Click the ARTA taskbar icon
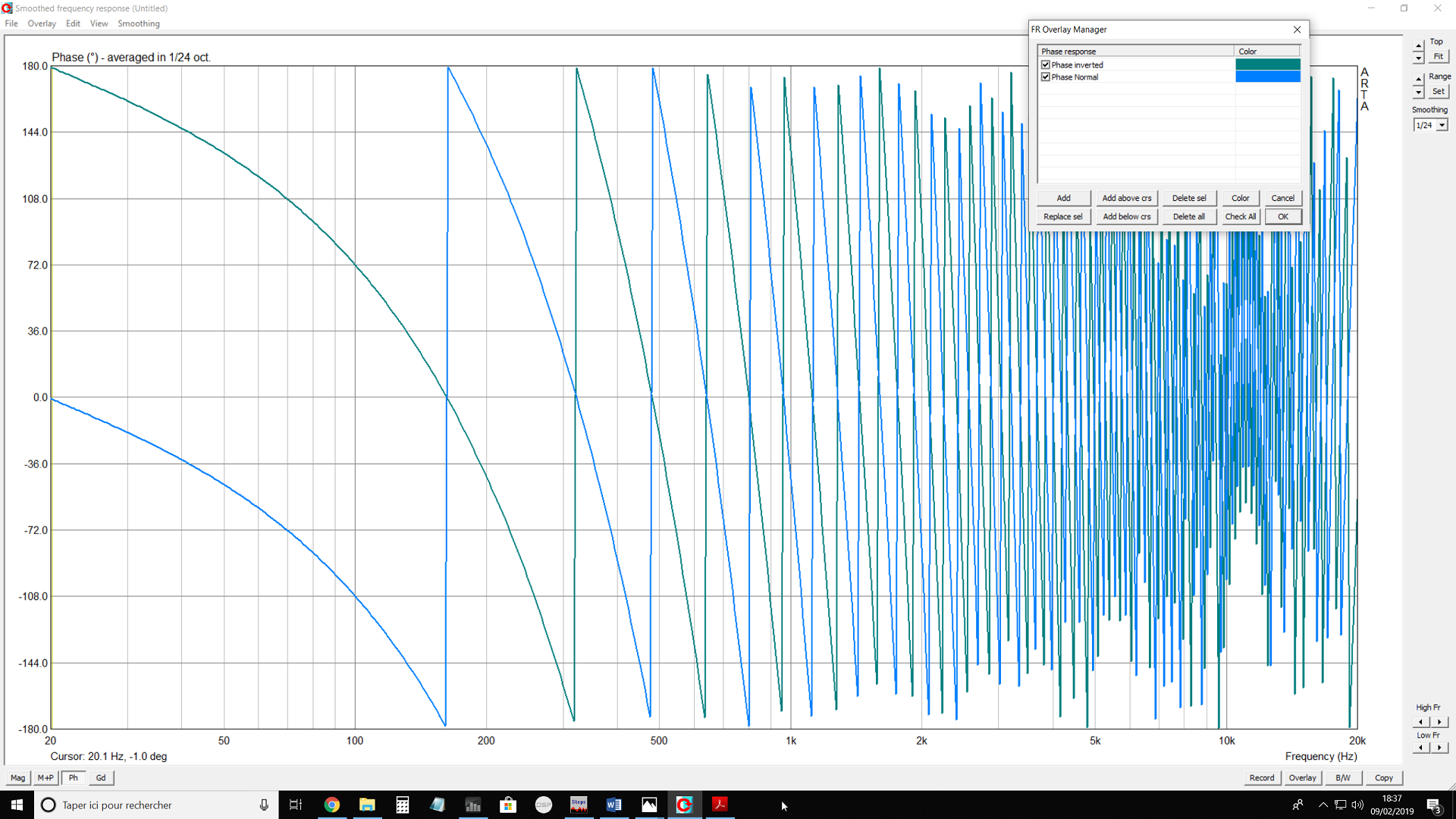This screenshot has height=819, width=1456. tap(684, 805)
